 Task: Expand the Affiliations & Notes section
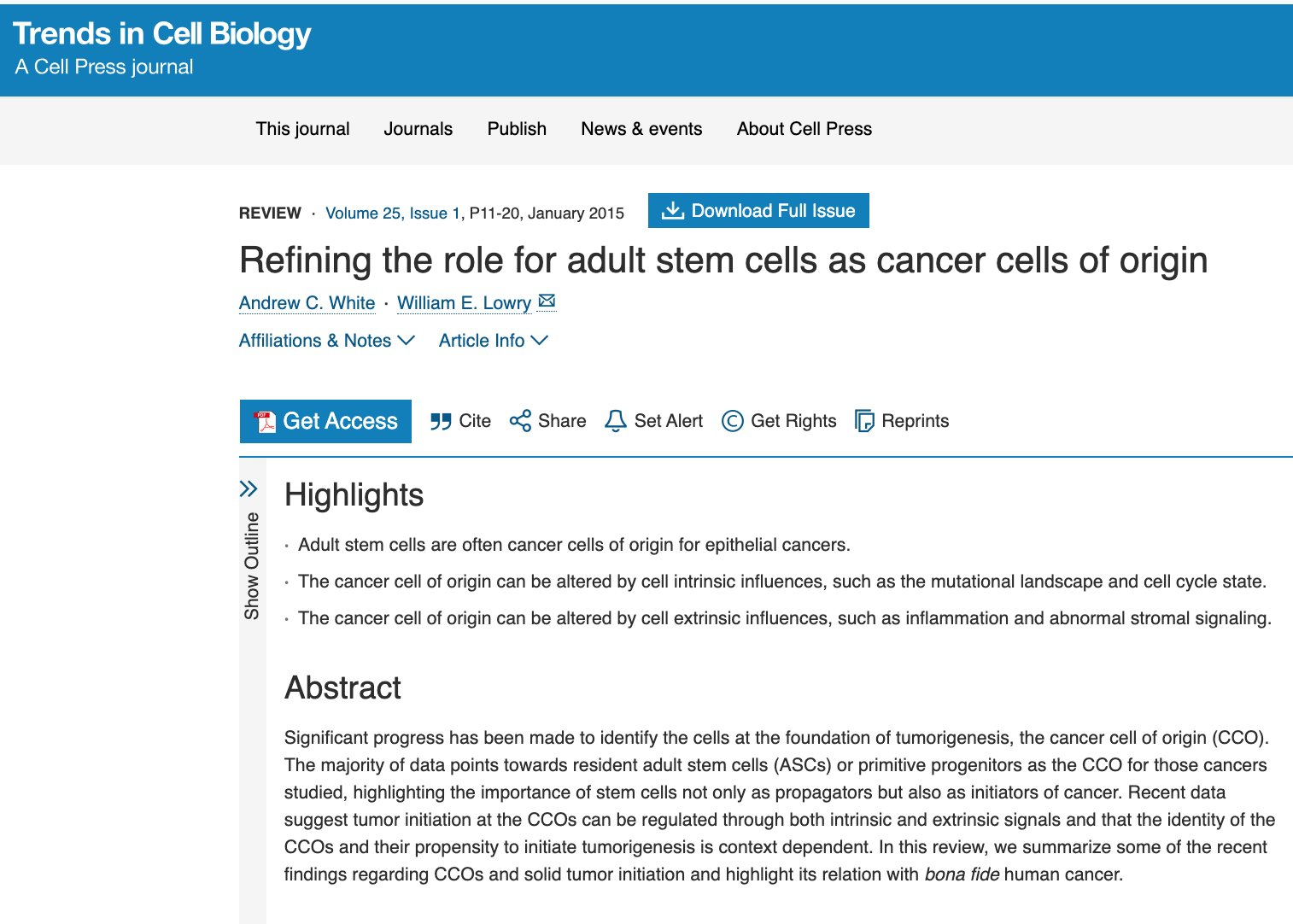(326, 341)
